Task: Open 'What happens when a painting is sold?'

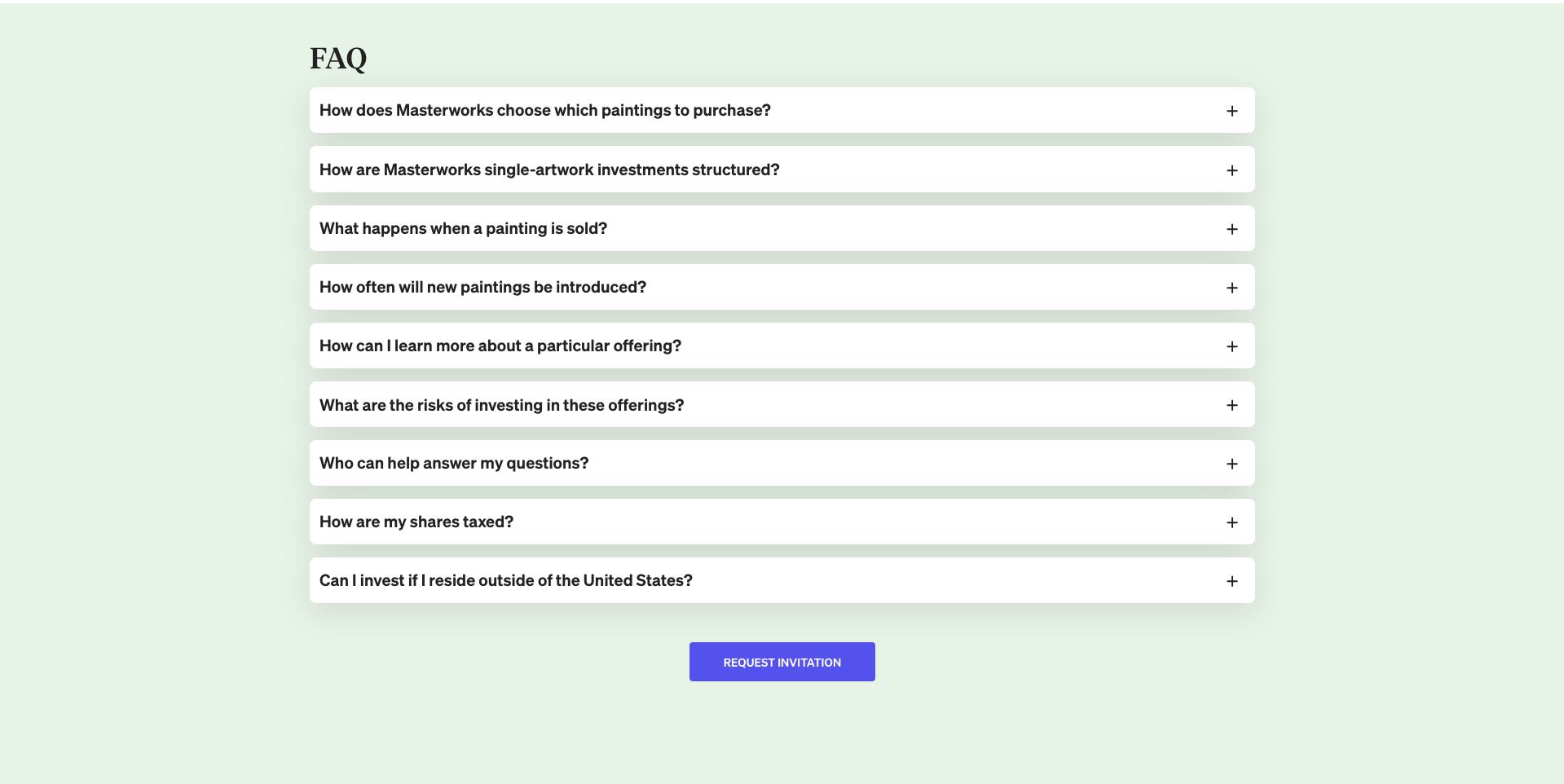Action: pos(463,228)
